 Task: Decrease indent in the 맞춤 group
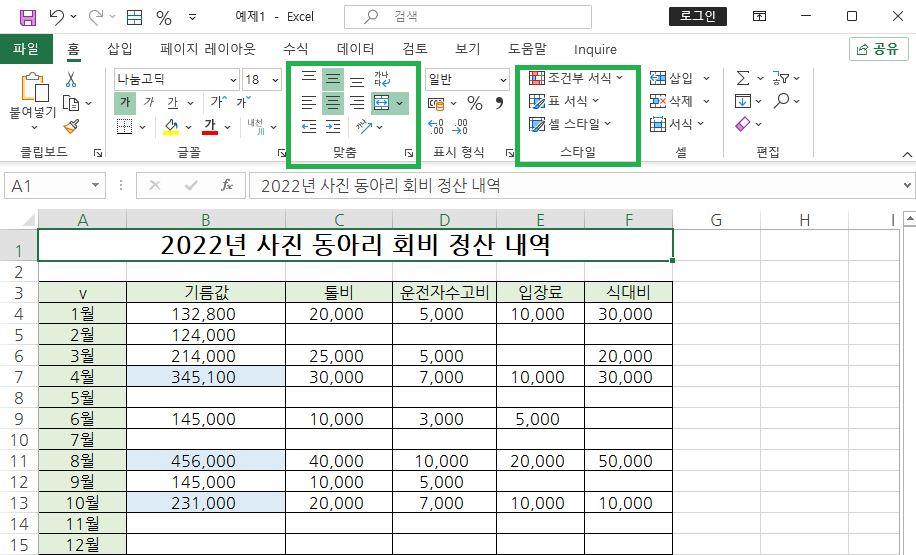309,126
